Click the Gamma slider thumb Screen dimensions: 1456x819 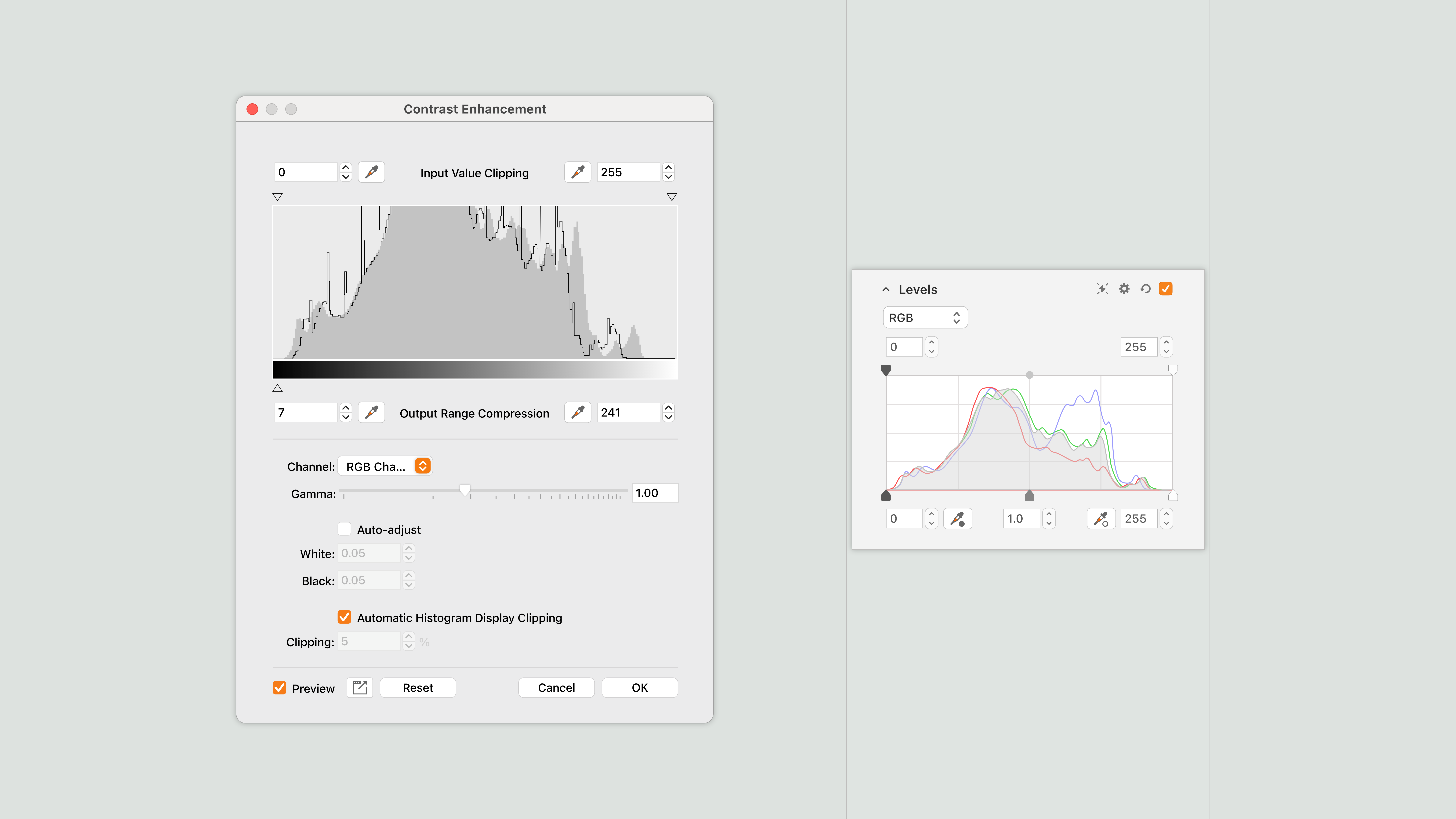(x=465, y=490)
